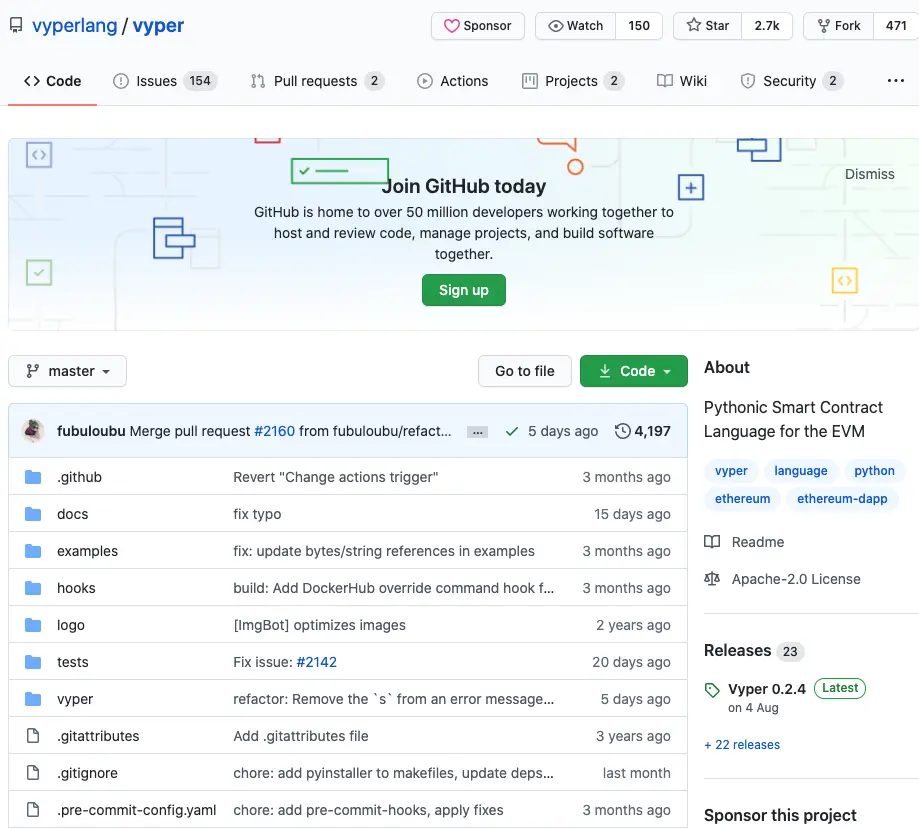The height and width of the screenshot is (828, 919).
Task: Click the green commit status checkmark
Action: click(512, 431)
